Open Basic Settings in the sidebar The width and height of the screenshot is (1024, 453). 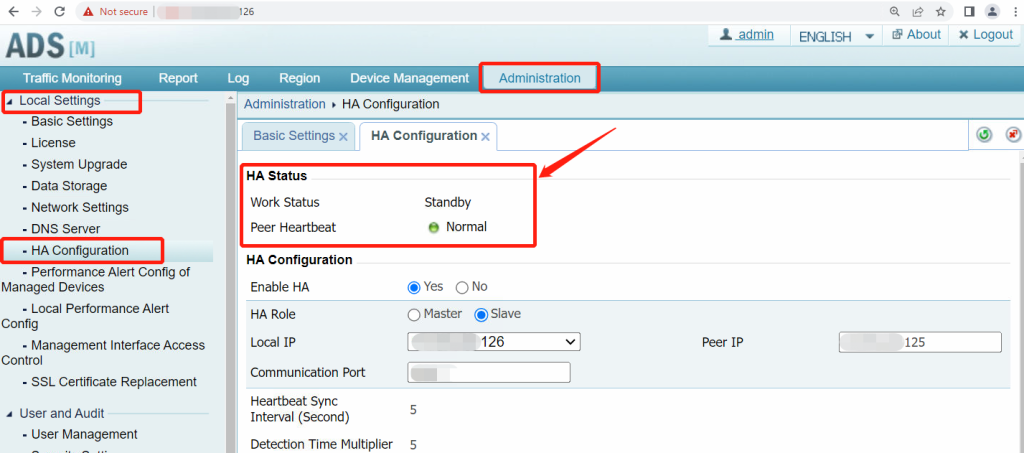tap(72, 121)
